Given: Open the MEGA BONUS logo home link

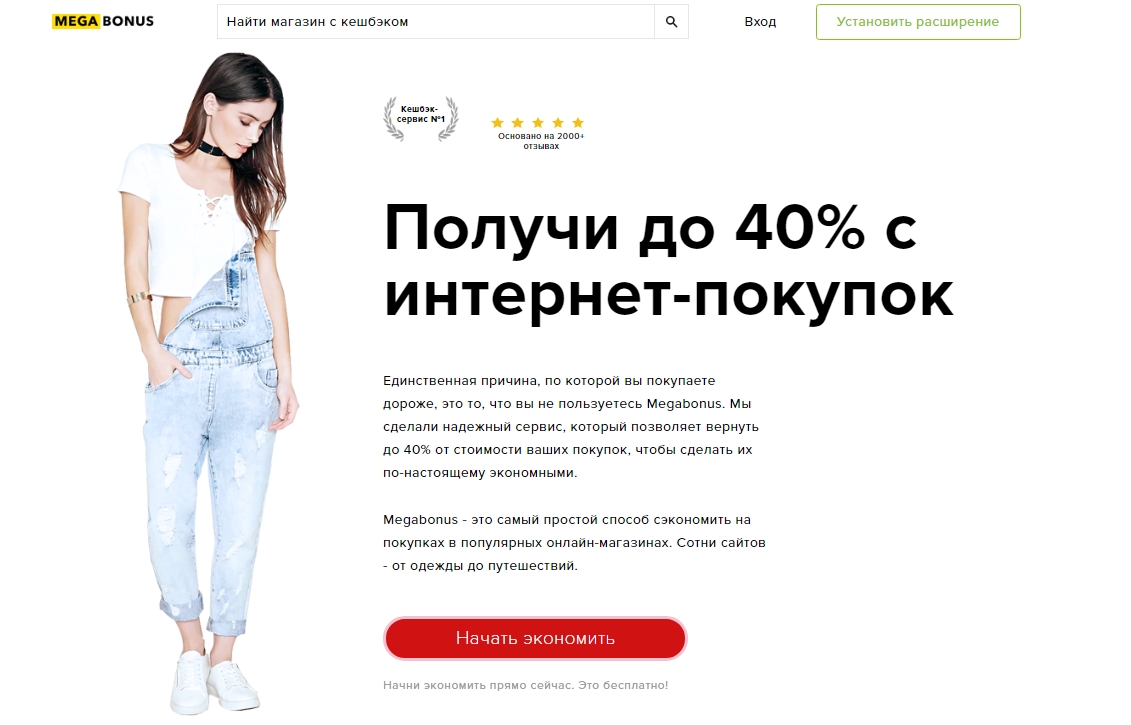Looking at the screenshot, I should 103,22.
